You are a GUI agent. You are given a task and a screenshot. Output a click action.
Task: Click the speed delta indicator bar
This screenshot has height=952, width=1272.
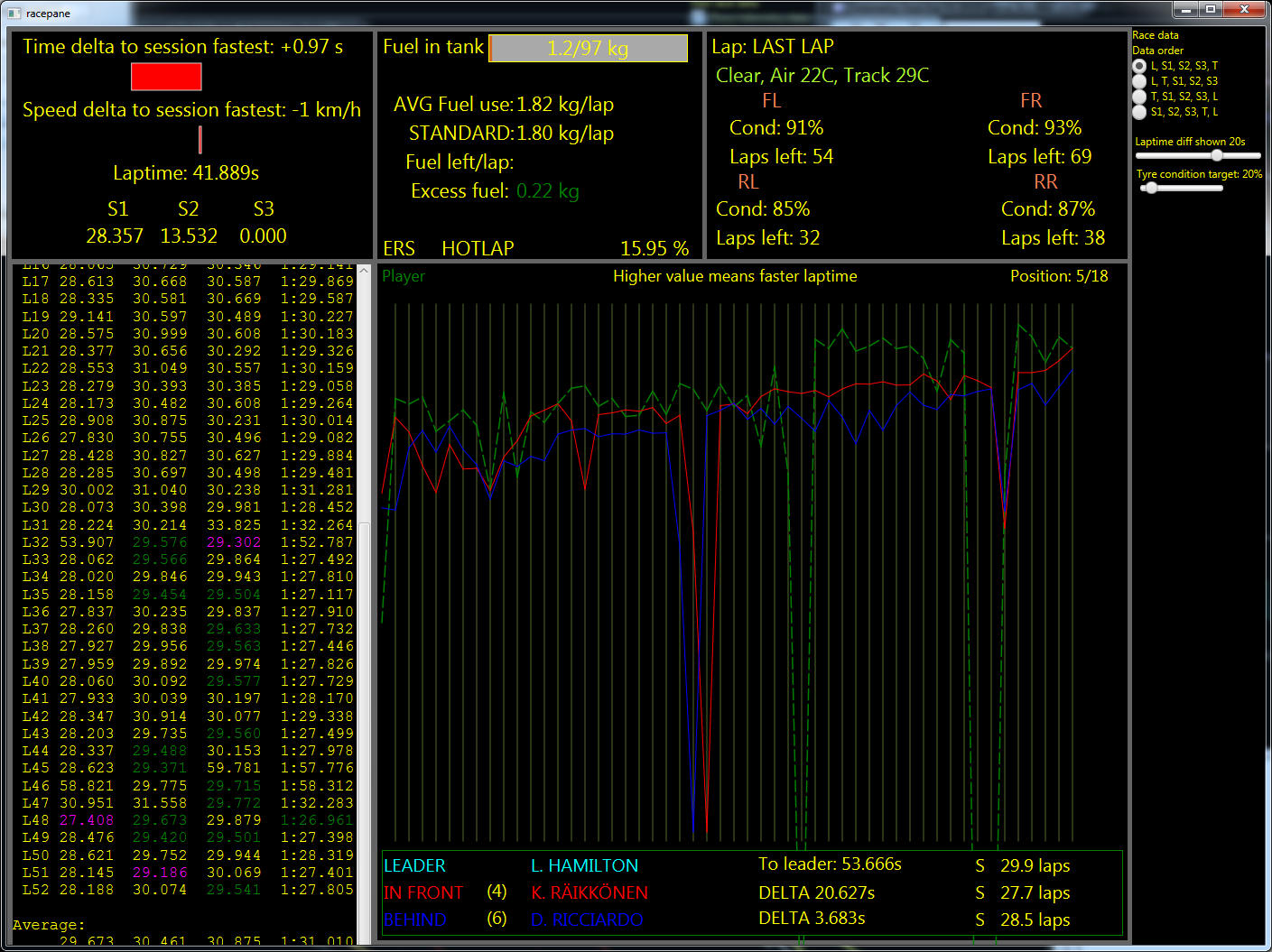point(200,139)
